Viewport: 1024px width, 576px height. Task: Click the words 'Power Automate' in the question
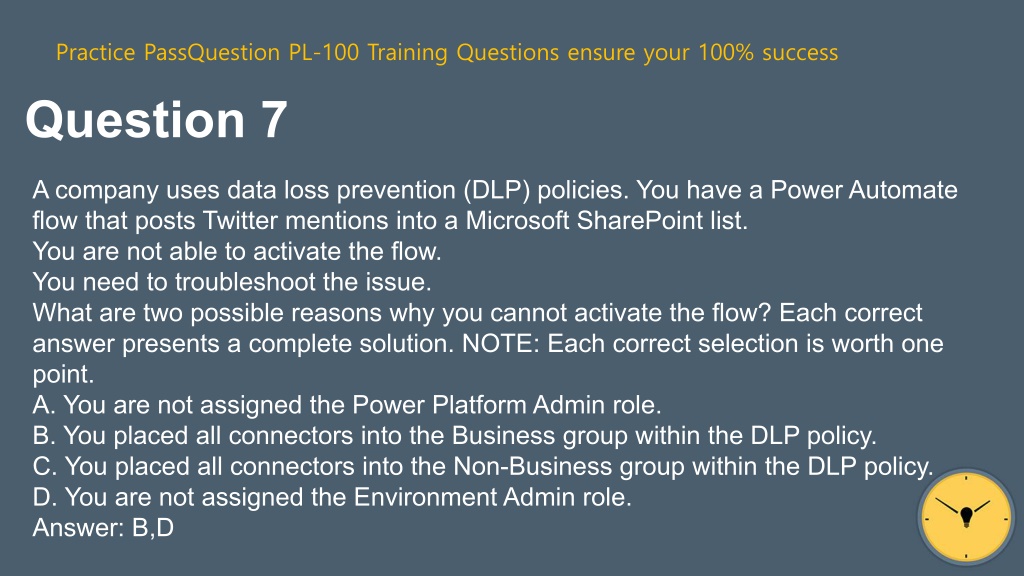pyautogui.click(x=864, y=190)
